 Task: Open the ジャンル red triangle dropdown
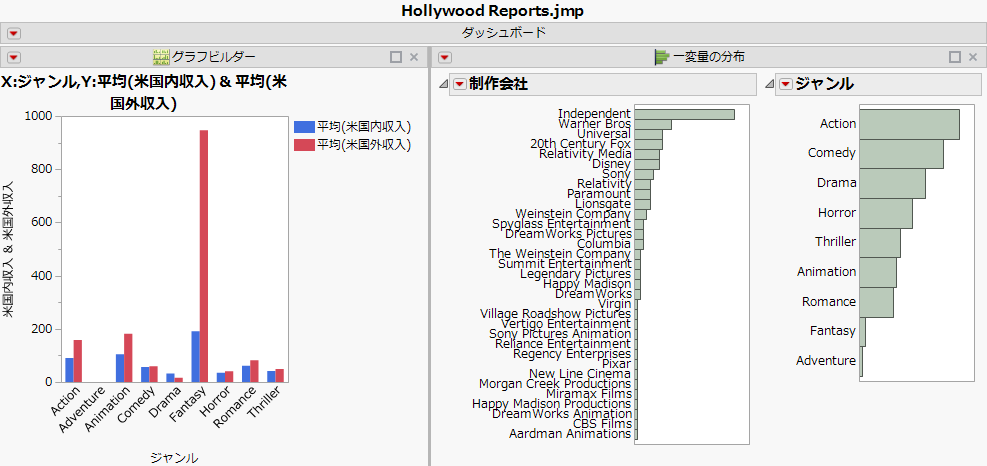[785, 84]
